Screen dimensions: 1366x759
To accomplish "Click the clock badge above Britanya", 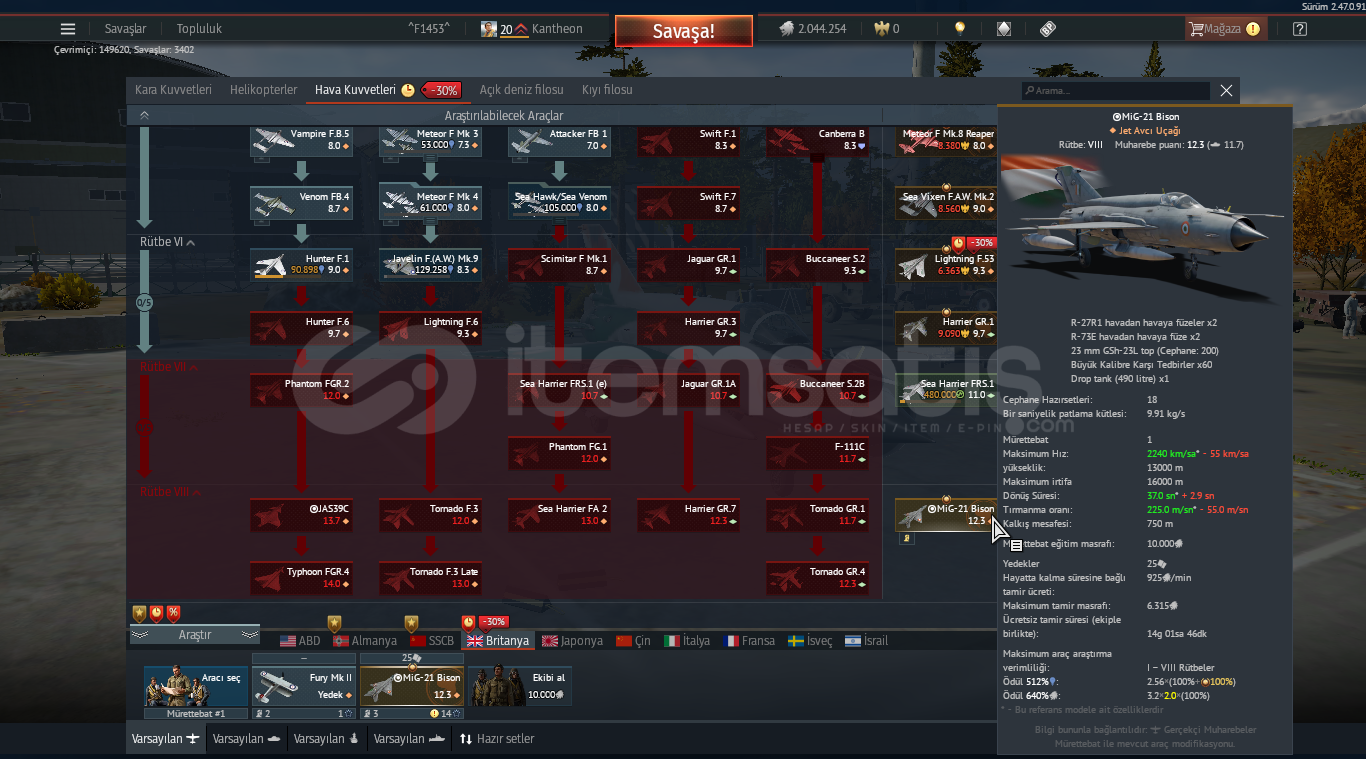I will (468, 622).
